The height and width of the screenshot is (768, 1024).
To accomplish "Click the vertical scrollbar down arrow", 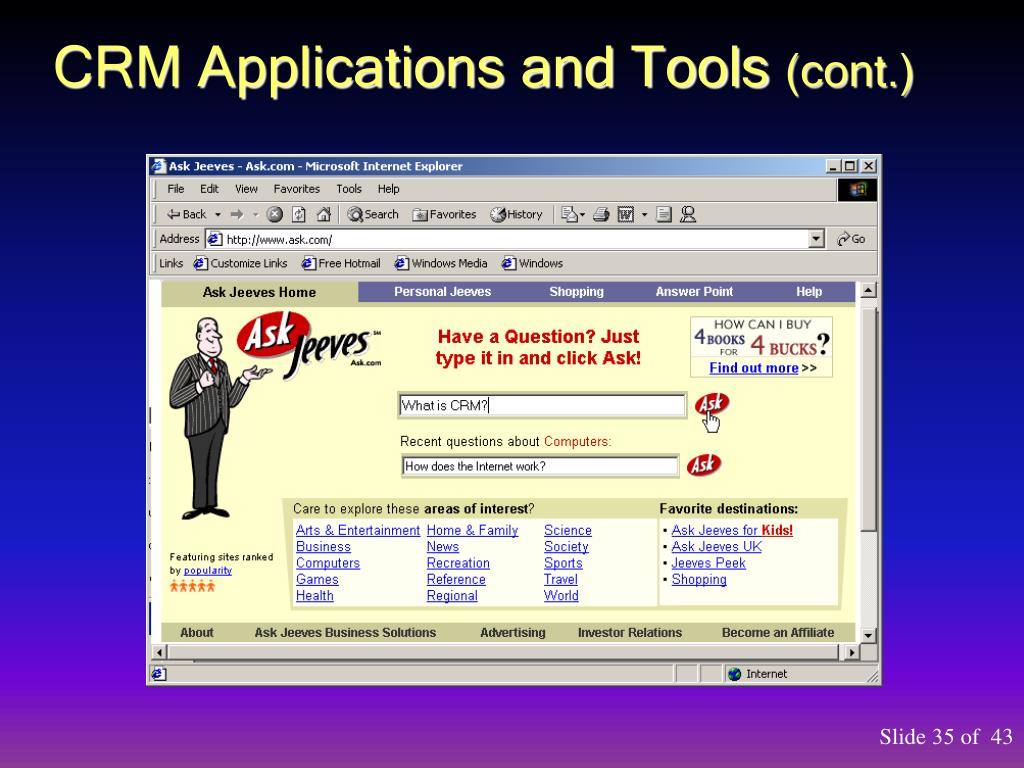I will click(868, 635).
